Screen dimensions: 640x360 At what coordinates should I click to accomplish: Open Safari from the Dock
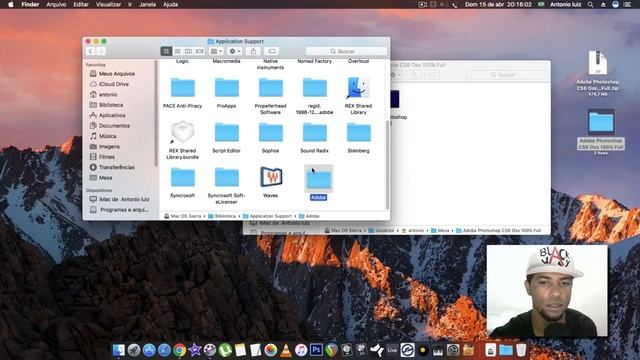pos(164,350)
